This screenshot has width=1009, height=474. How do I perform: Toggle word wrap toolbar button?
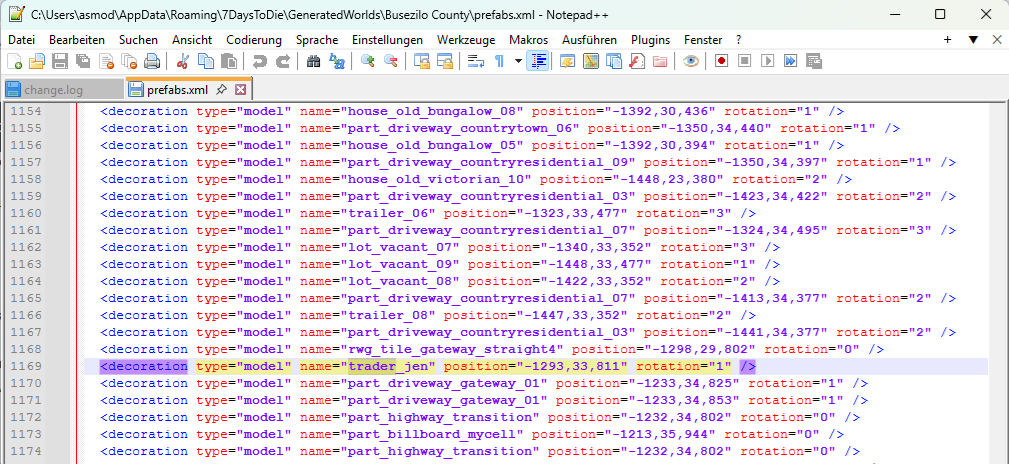(476, 61)
